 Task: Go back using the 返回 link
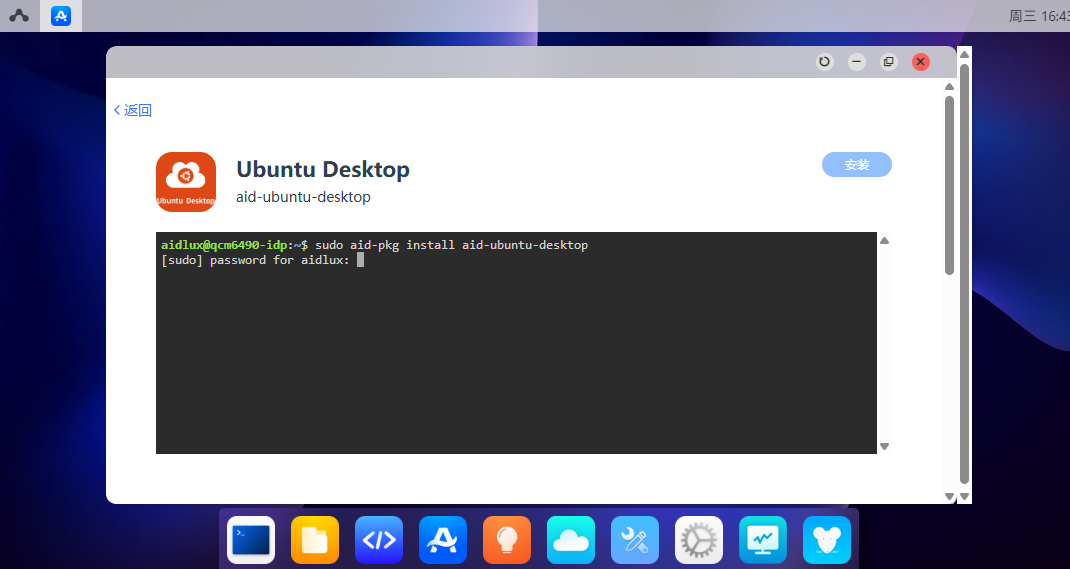pos(133,111)
